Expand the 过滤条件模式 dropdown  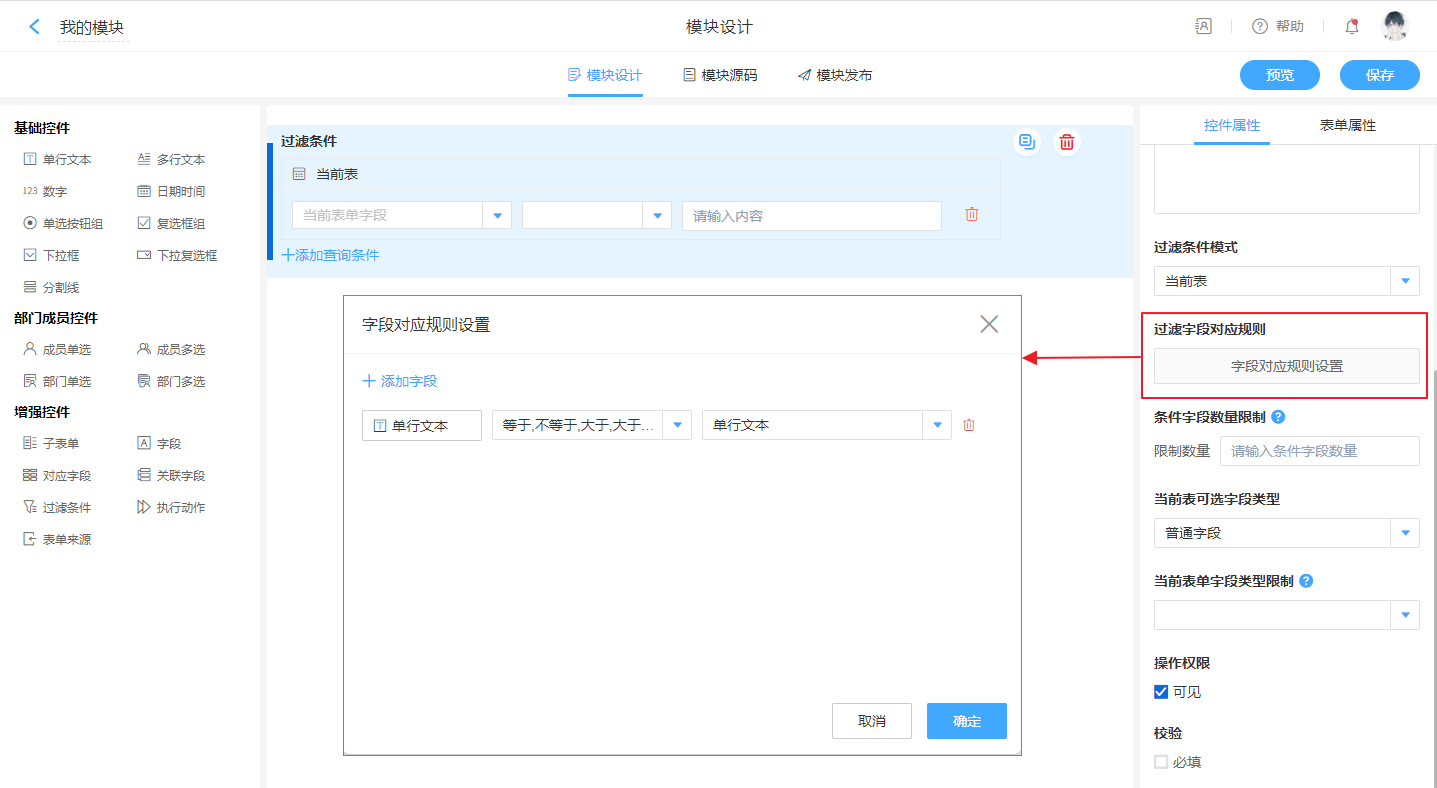1405,282
